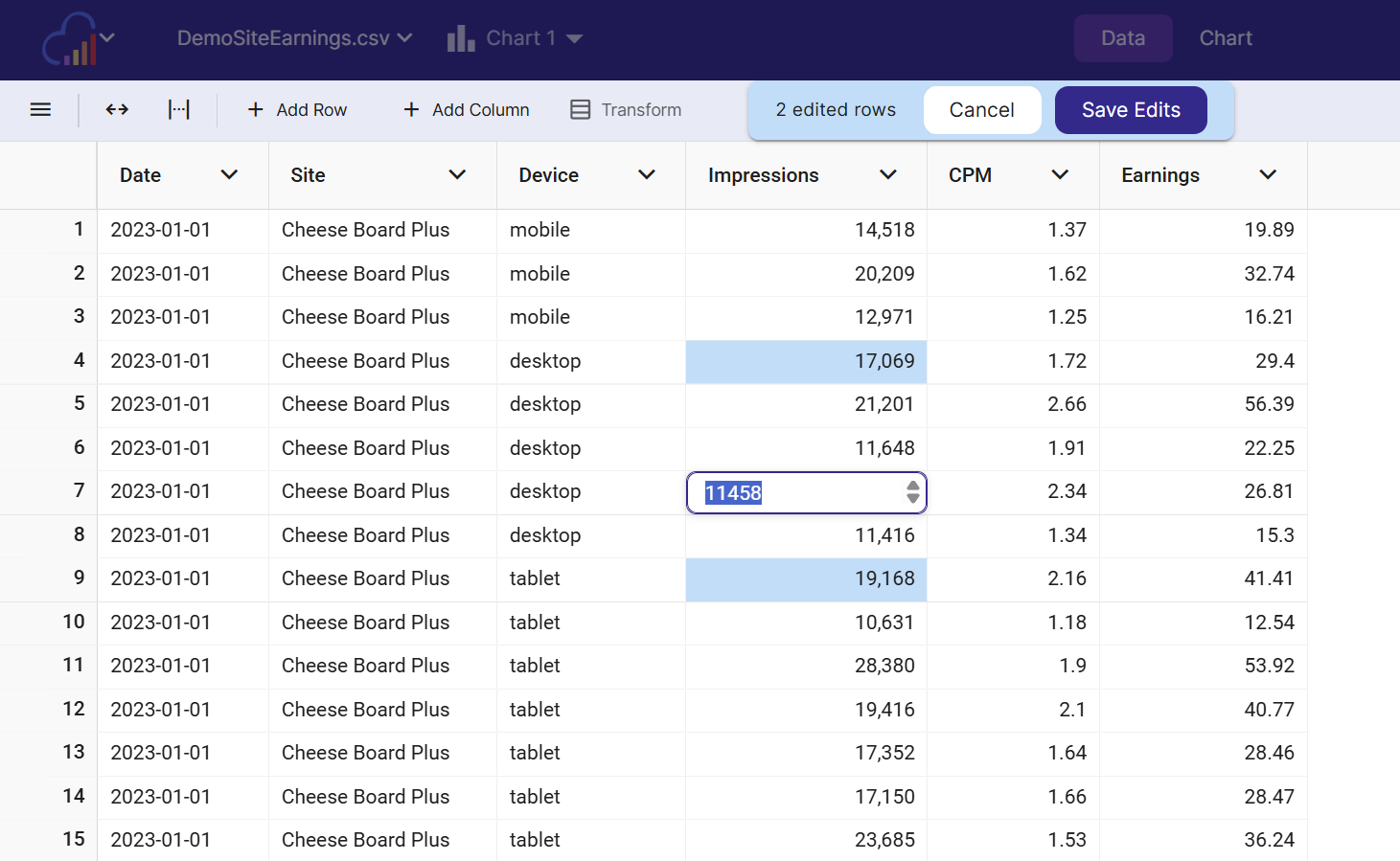Click the Site column header label
Image resolution: width=1400 pixels, height=861 pixels.
pyautogui.click(x=308, y=175)
